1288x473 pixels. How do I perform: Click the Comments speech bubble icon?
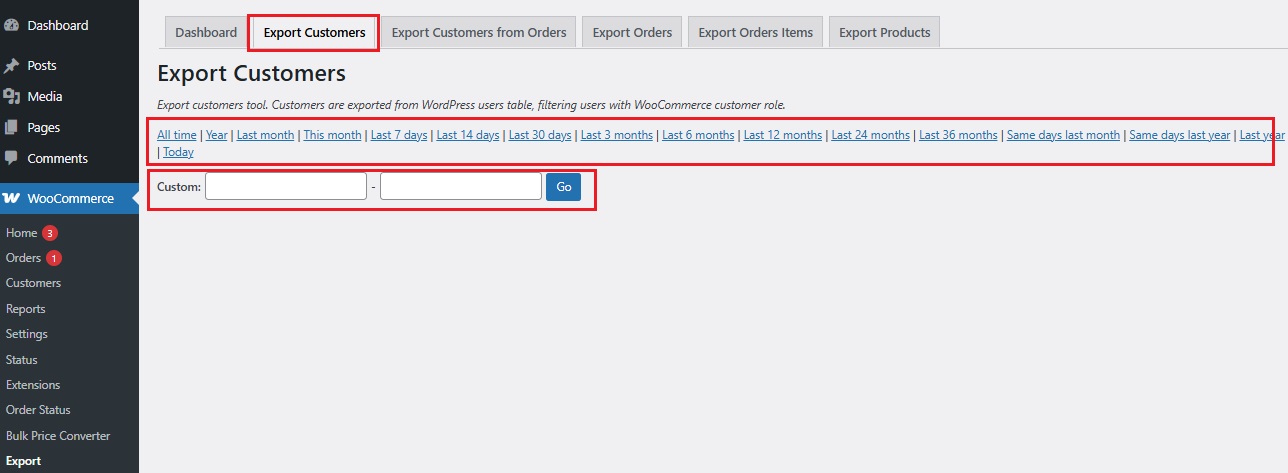point(12,158)
